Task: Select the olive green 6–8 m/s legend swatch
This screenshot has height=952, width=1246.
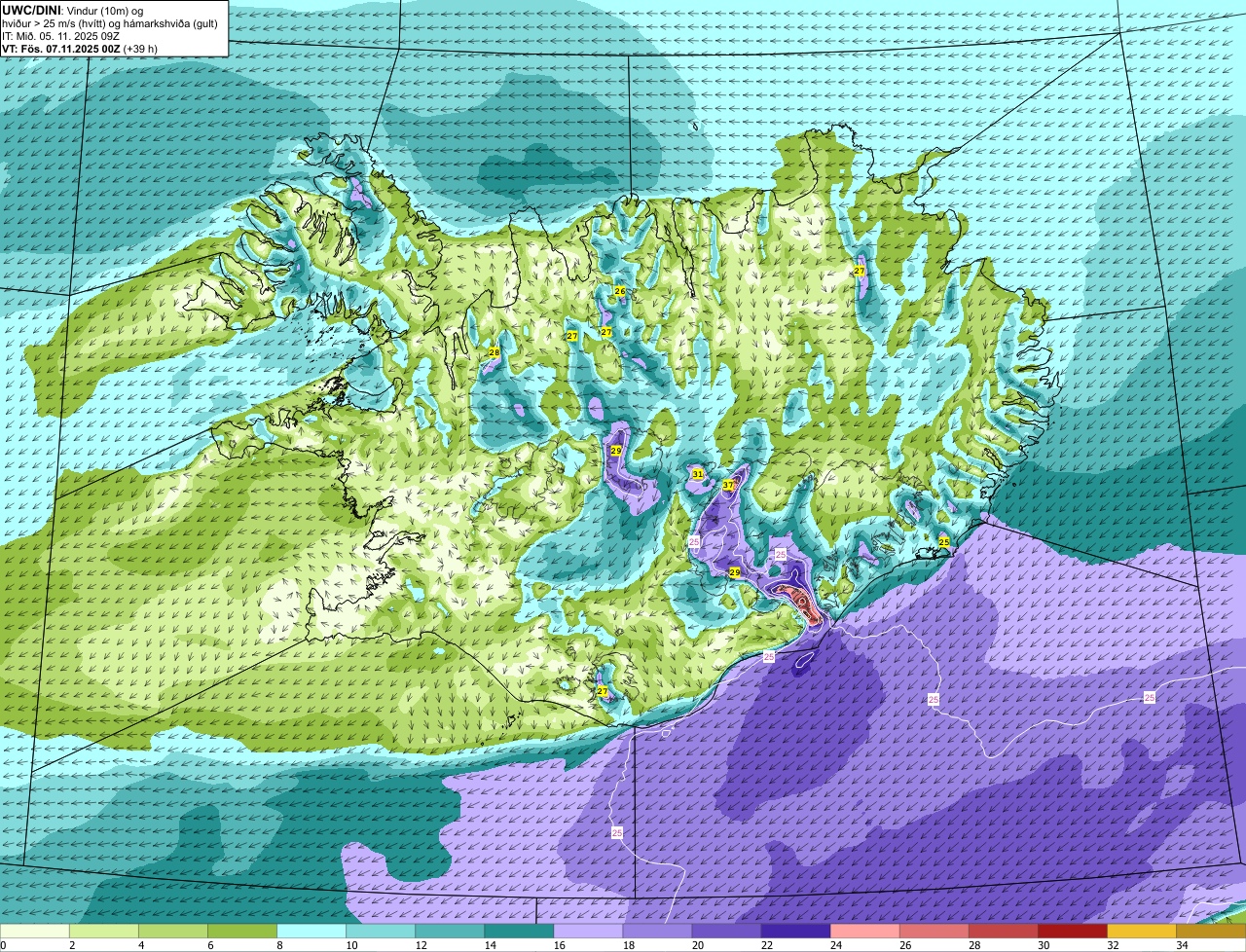Action: (242, 932)
